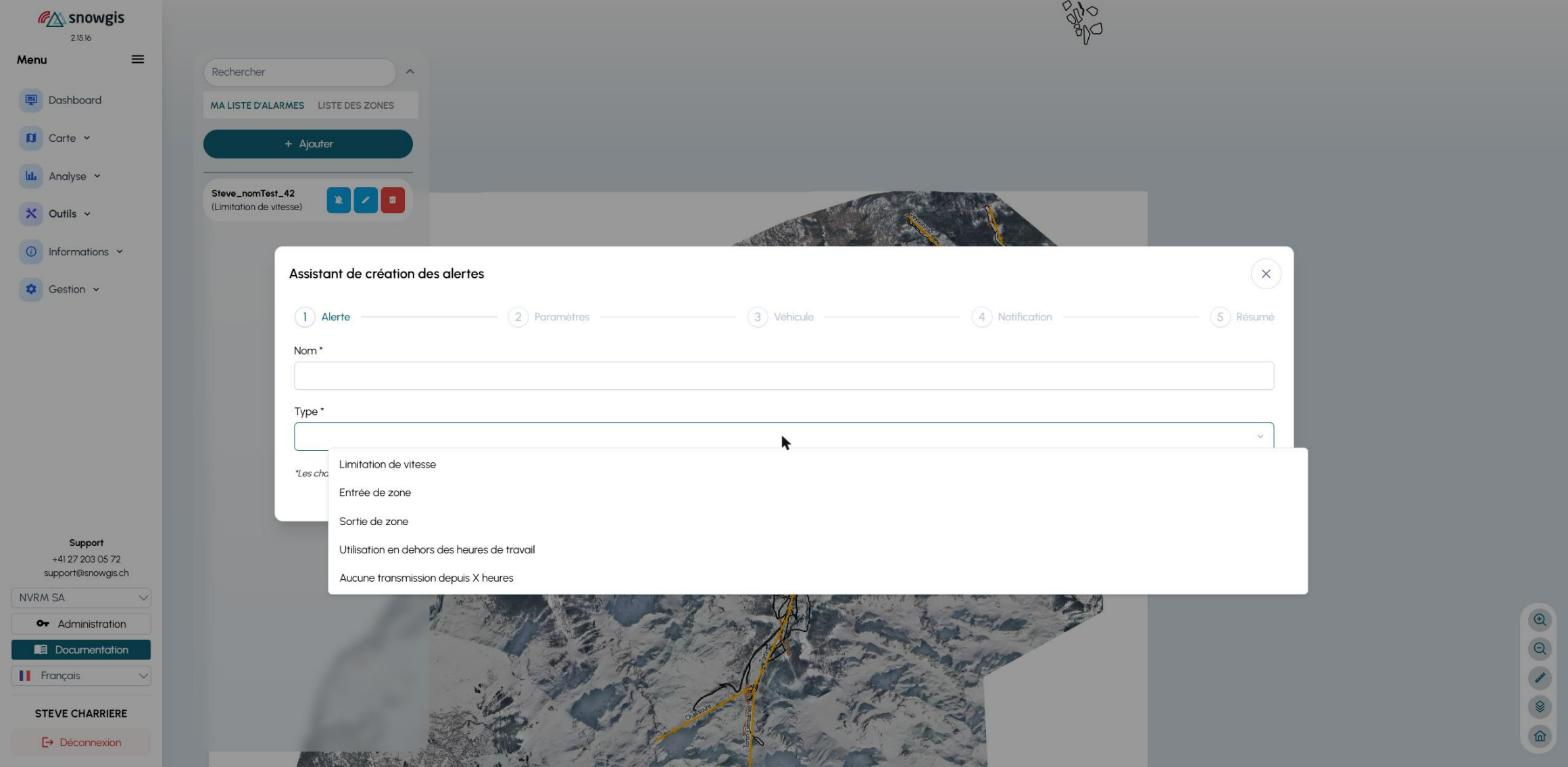Open the map layers tool

1540,707
